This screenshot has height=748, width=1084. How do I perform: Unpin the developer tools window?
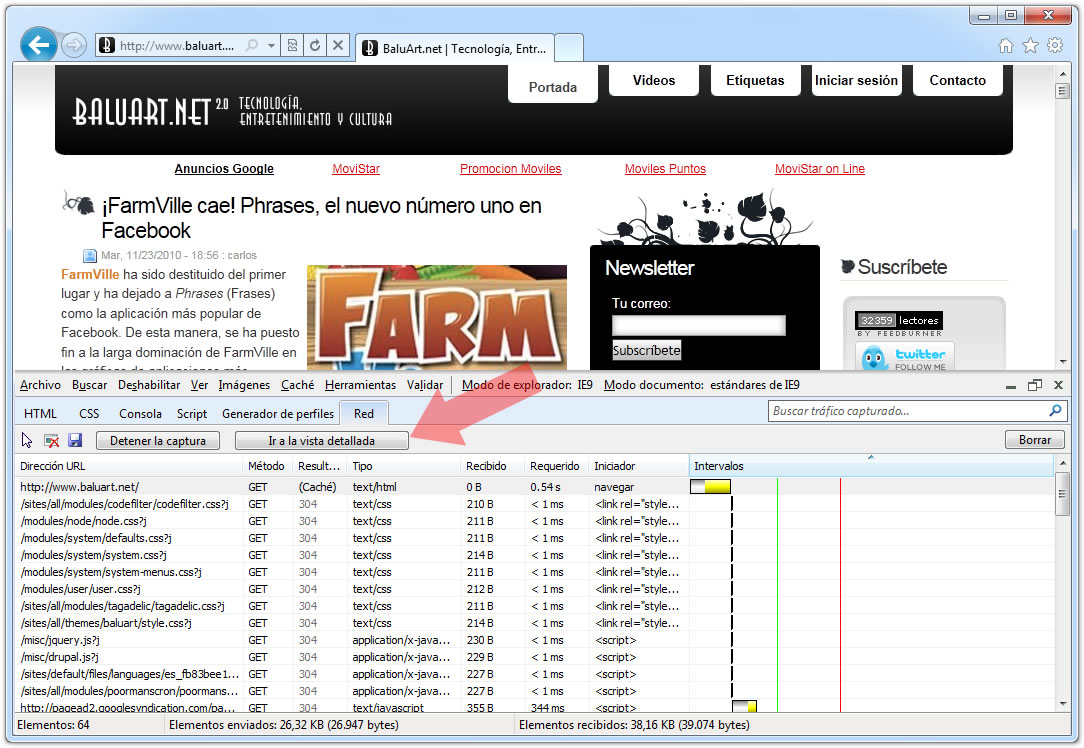click(1034, 385)
